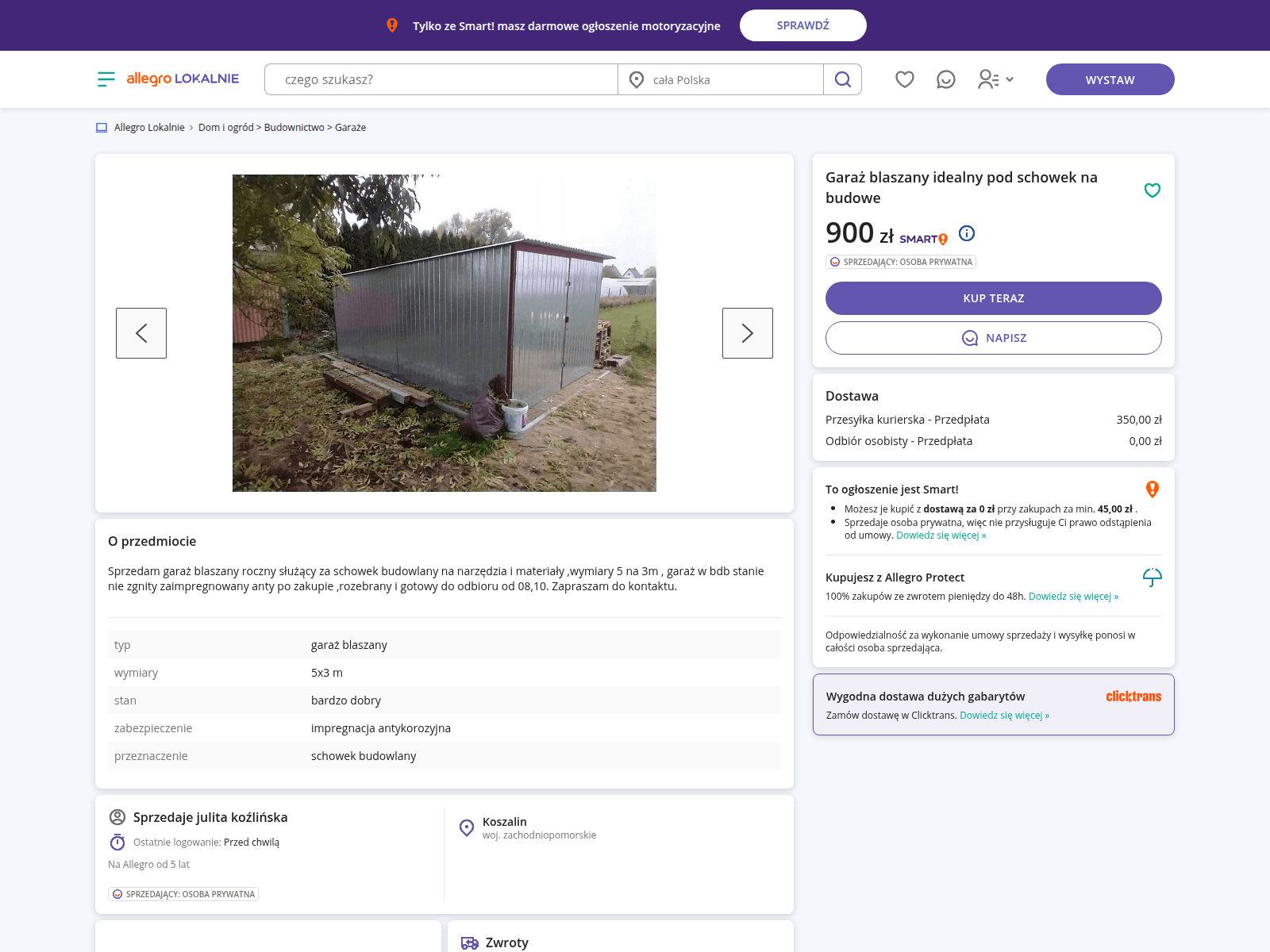Click seller name 'Sprzedaje julita koźlińska'
The width and height of the screenshot is (1270, 952).
click(210, 817)
